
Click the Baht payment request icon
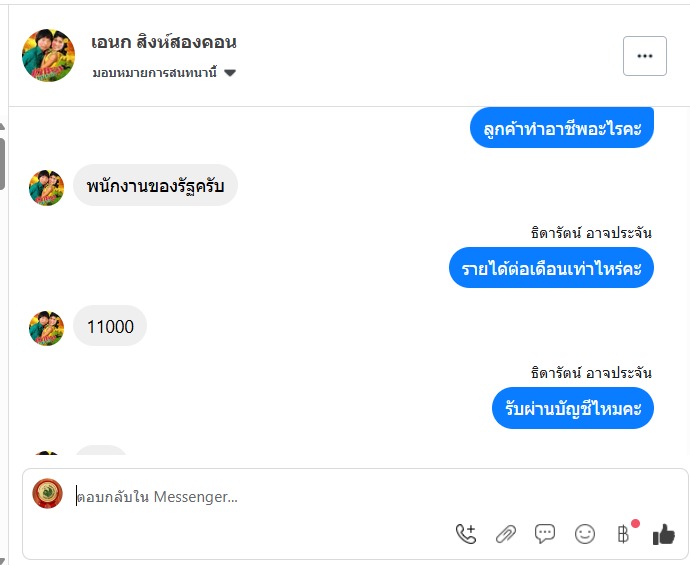[624, 534]
